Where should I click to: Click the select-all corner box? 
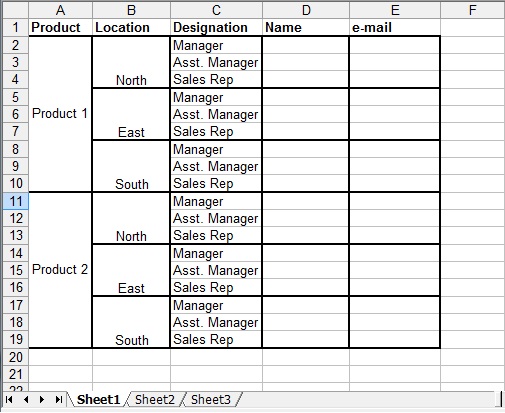[x=15, y=10]
